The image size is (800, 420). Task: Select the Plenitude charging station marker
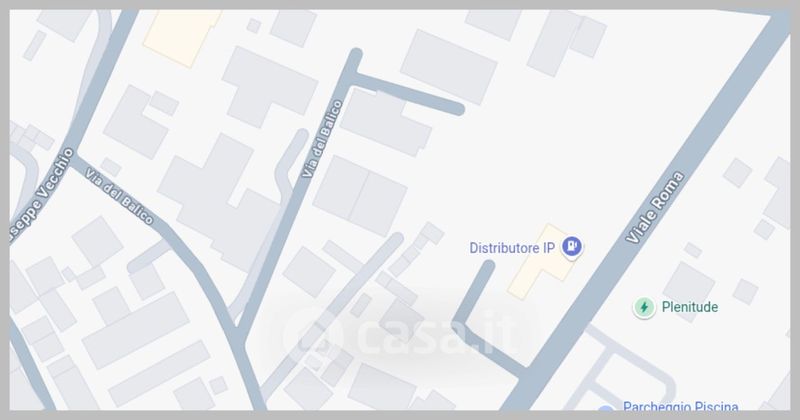click(x=644, y=307)
